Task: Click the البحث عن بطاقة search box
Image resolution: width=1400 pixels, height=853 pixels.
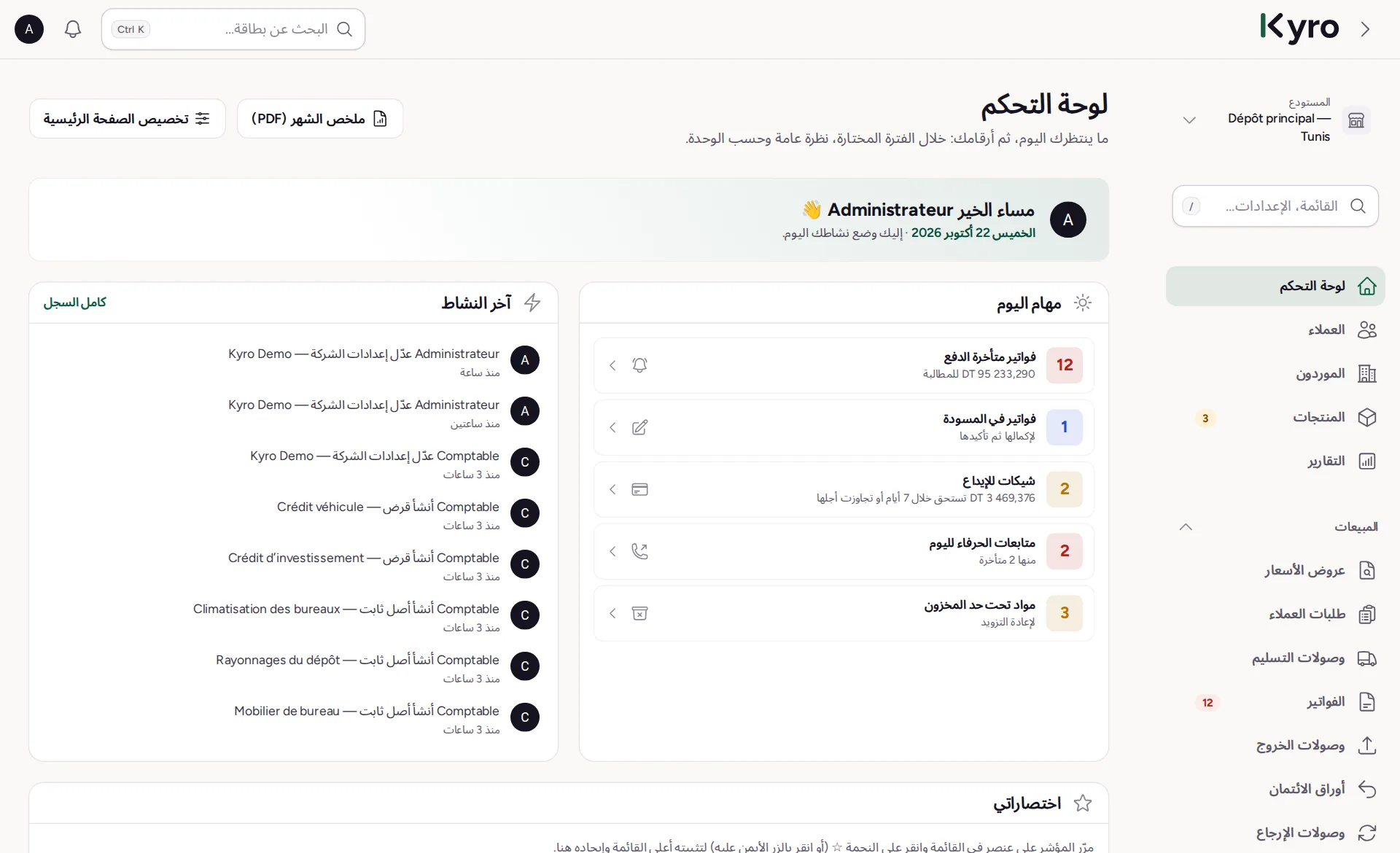Action: pyautogui.click(x=233, y=29)
